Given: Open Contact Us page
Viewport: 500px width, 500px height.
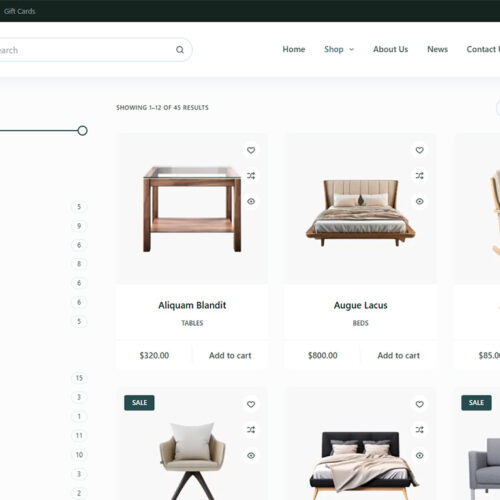Looking at the screenshot, I should pos(483,49).
